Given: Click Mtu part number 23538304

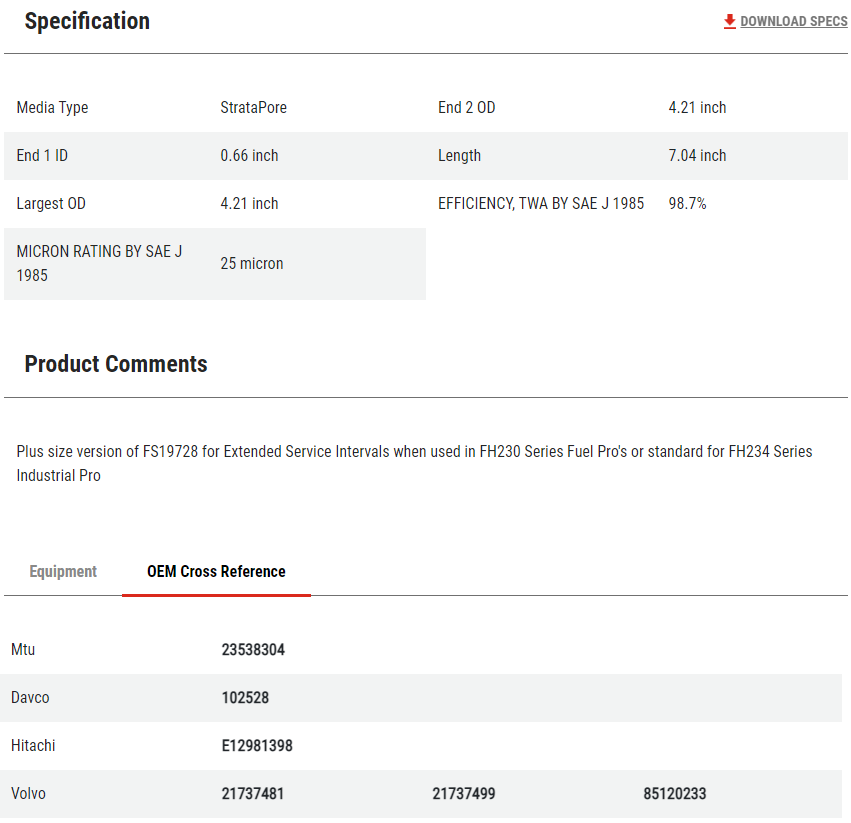Looking at the screenshot, I should click(253, 650).
